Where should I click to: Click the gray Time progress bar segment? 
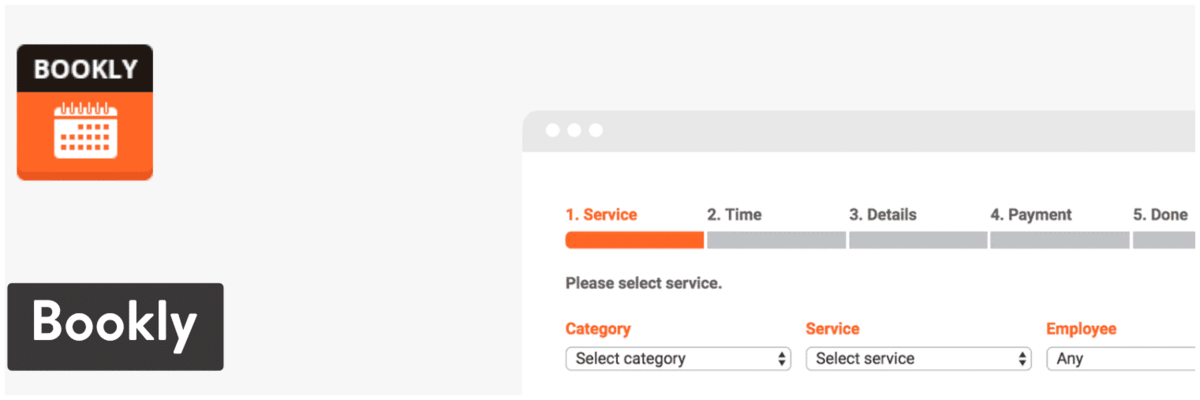coord(777,240)
